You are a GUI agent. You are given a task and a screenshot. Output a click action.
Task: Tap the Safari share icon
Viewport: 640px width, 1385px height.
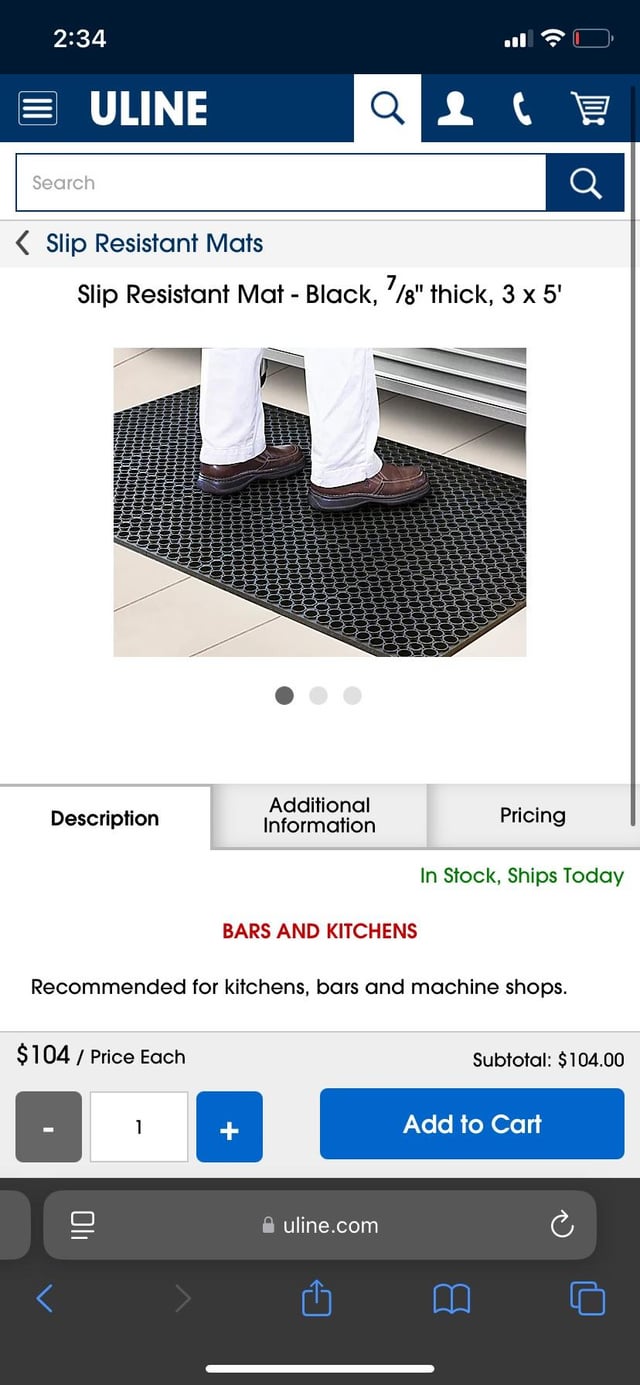[316, 1298]
